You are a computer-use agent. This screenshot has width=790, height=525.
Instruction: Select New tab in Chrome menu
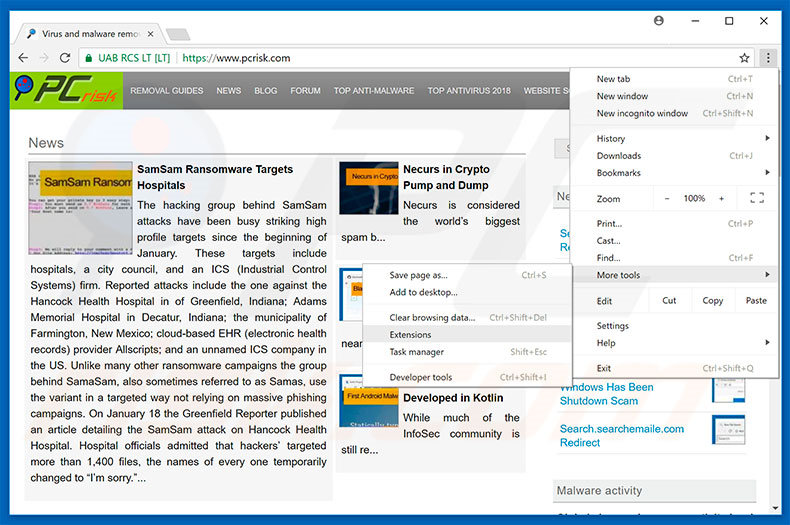tap(674, 79)
